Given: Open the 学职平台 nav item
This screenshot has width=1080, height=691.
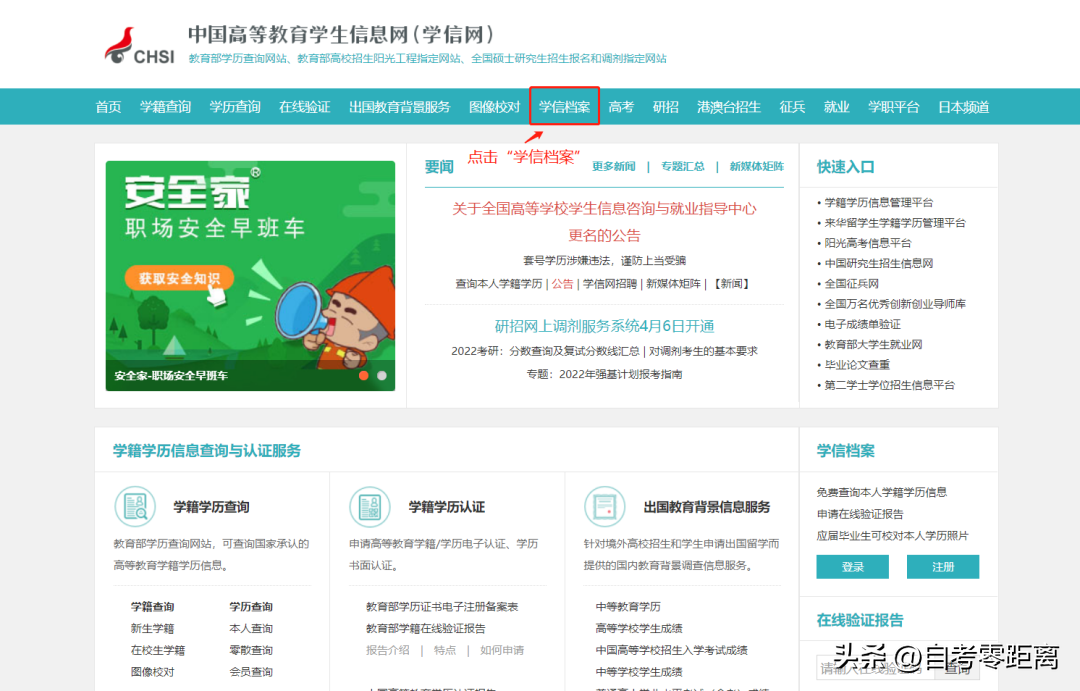Looking at the screenshot, I should click(893, 107).
